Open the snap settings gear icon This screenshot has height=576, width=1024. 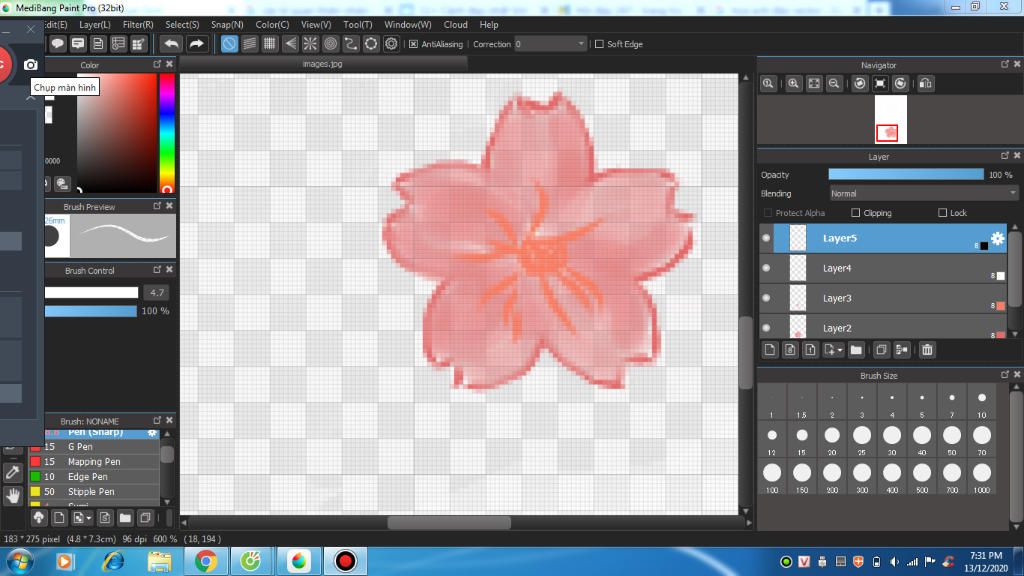click(391, 44)
